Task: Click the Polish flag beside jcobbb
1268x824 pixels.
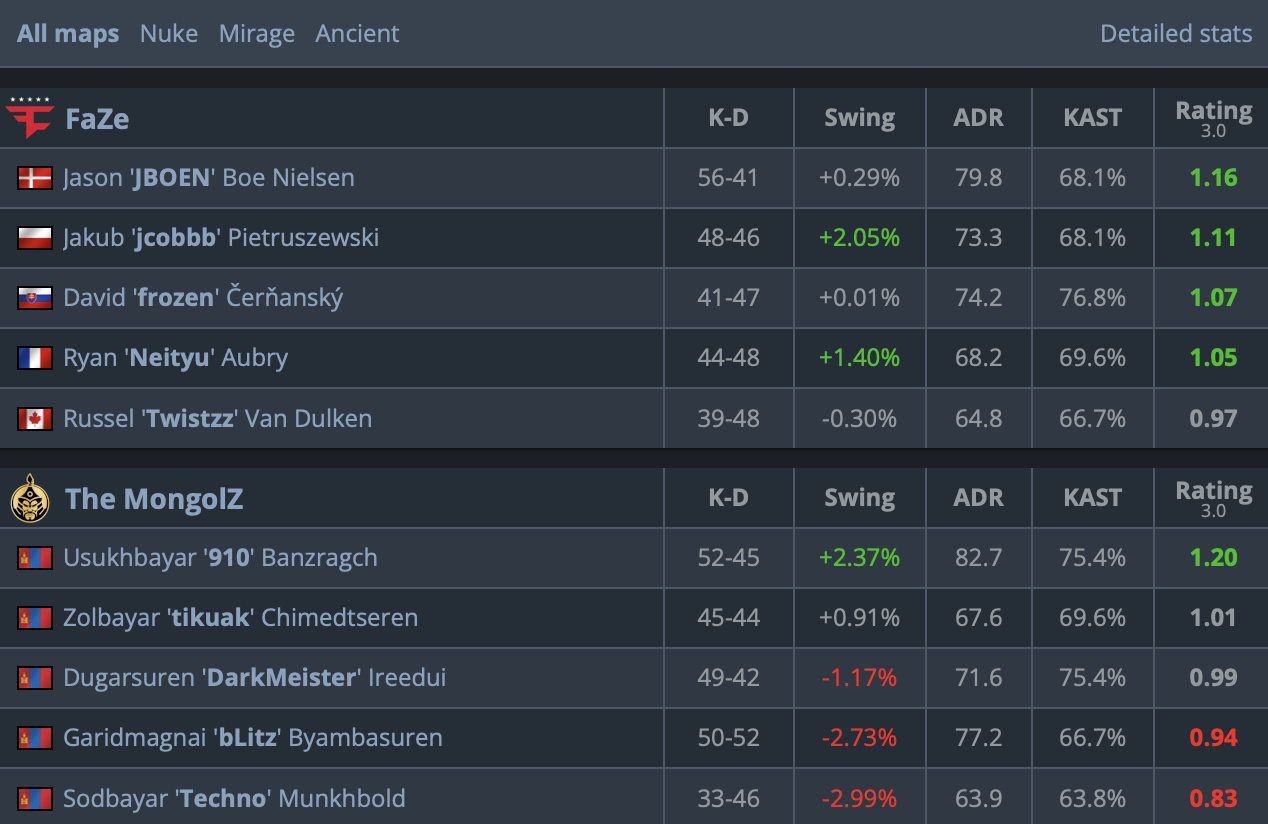Action: point(35,238)
